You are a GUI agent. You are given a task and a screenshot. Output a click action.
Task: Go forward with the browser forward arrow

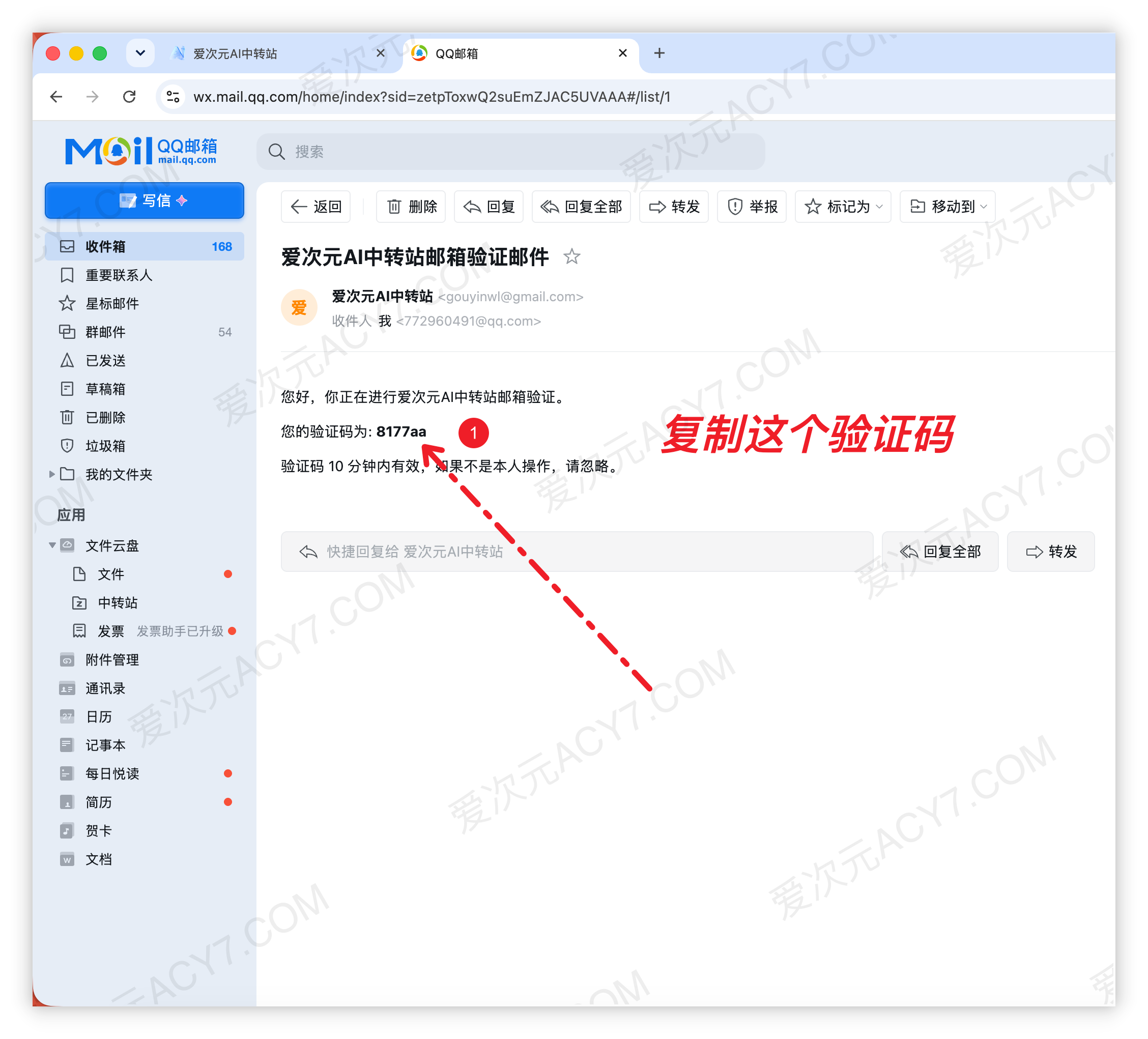pyautogui.click(x=92, y=97)
